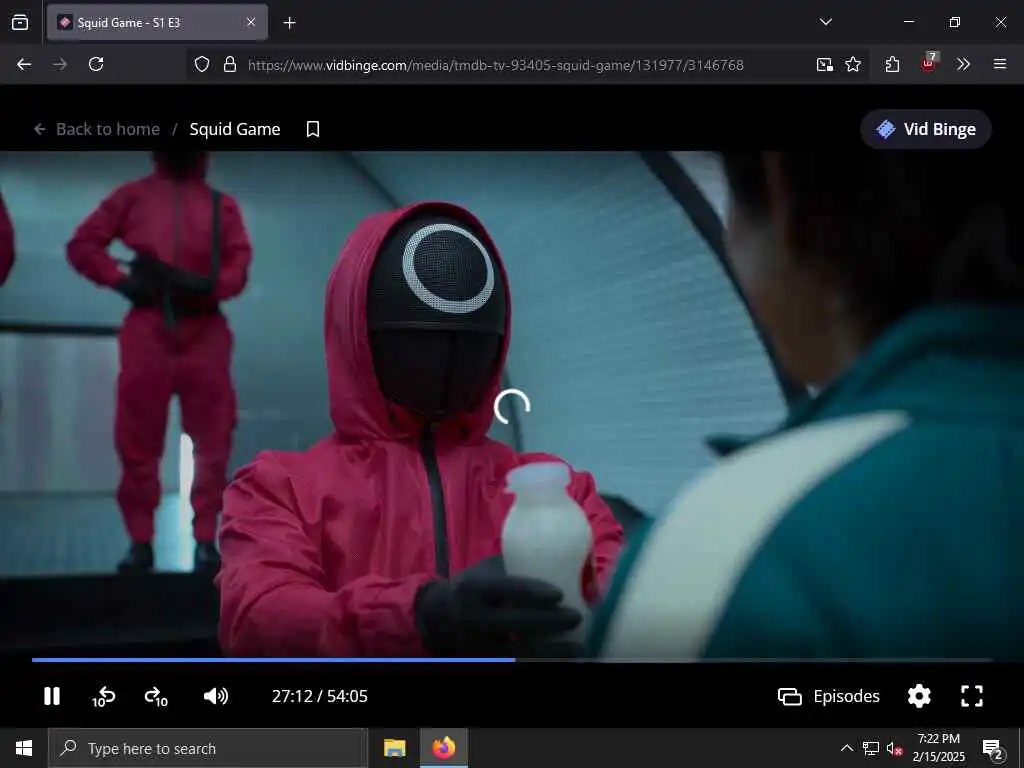1024x768 pixels.
Task: Enter fullscreen mode
Action: tap(972, 696)
